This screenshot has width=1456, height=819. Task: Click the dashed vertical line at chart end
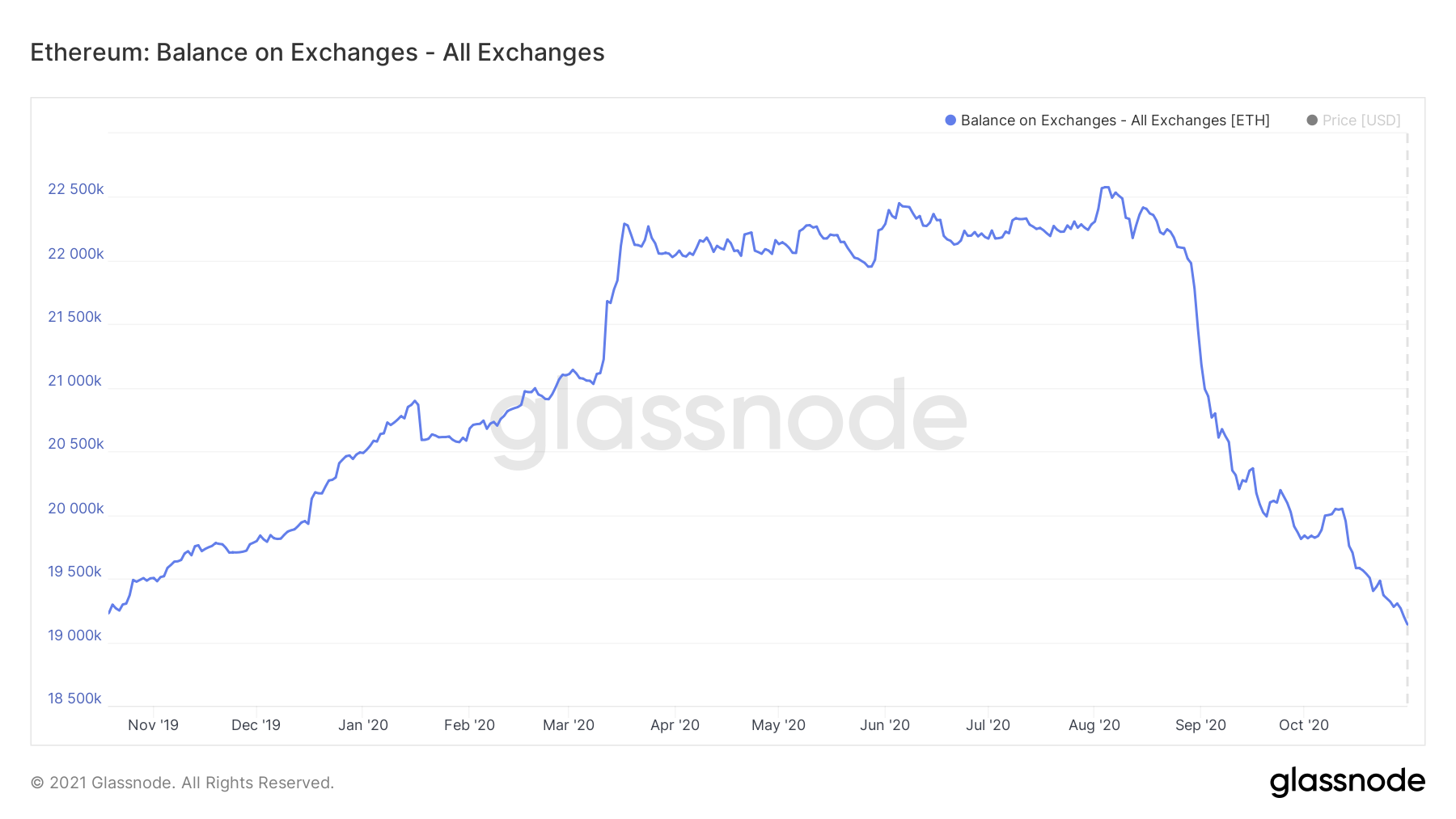click(1407, 419)
